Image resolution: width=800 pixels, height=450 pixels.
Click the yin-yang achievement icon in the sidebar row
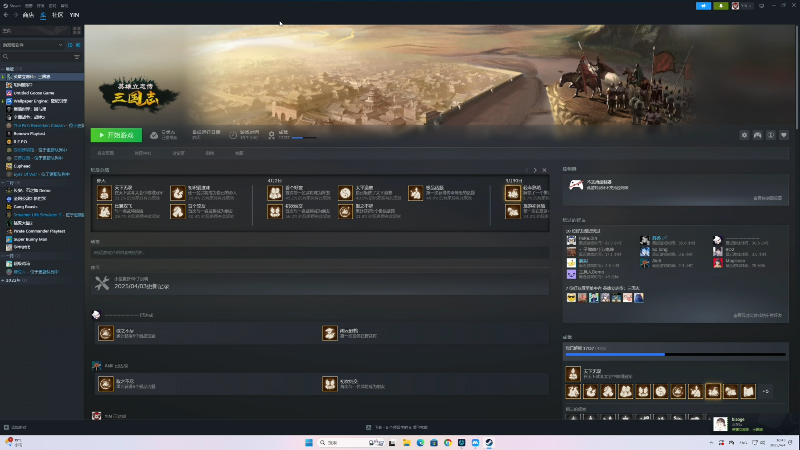click(x=661, y=391)
